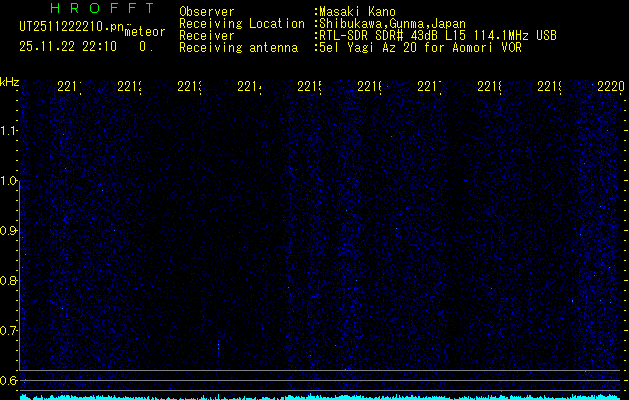Click the 'Observer' label
The height and width of the screenshot is (400, 629).
207,12
